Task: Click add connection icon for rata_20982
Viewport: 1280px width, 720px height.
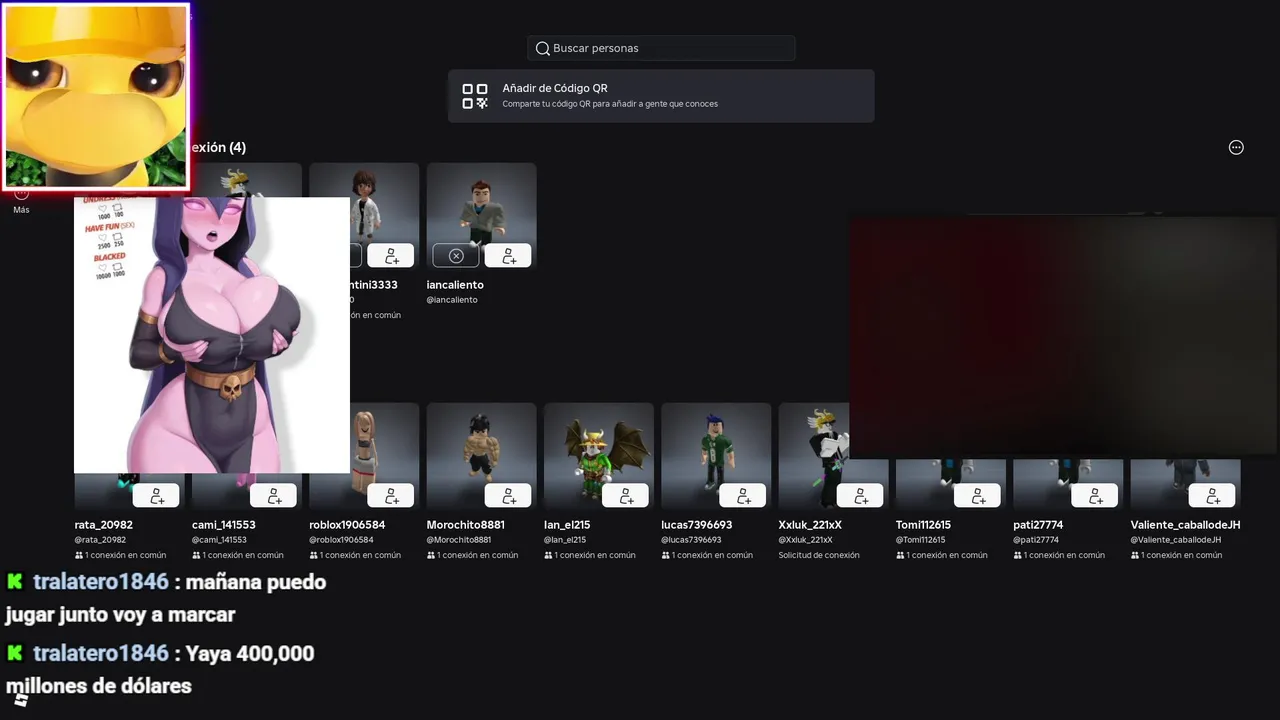Action: [156, 496]
